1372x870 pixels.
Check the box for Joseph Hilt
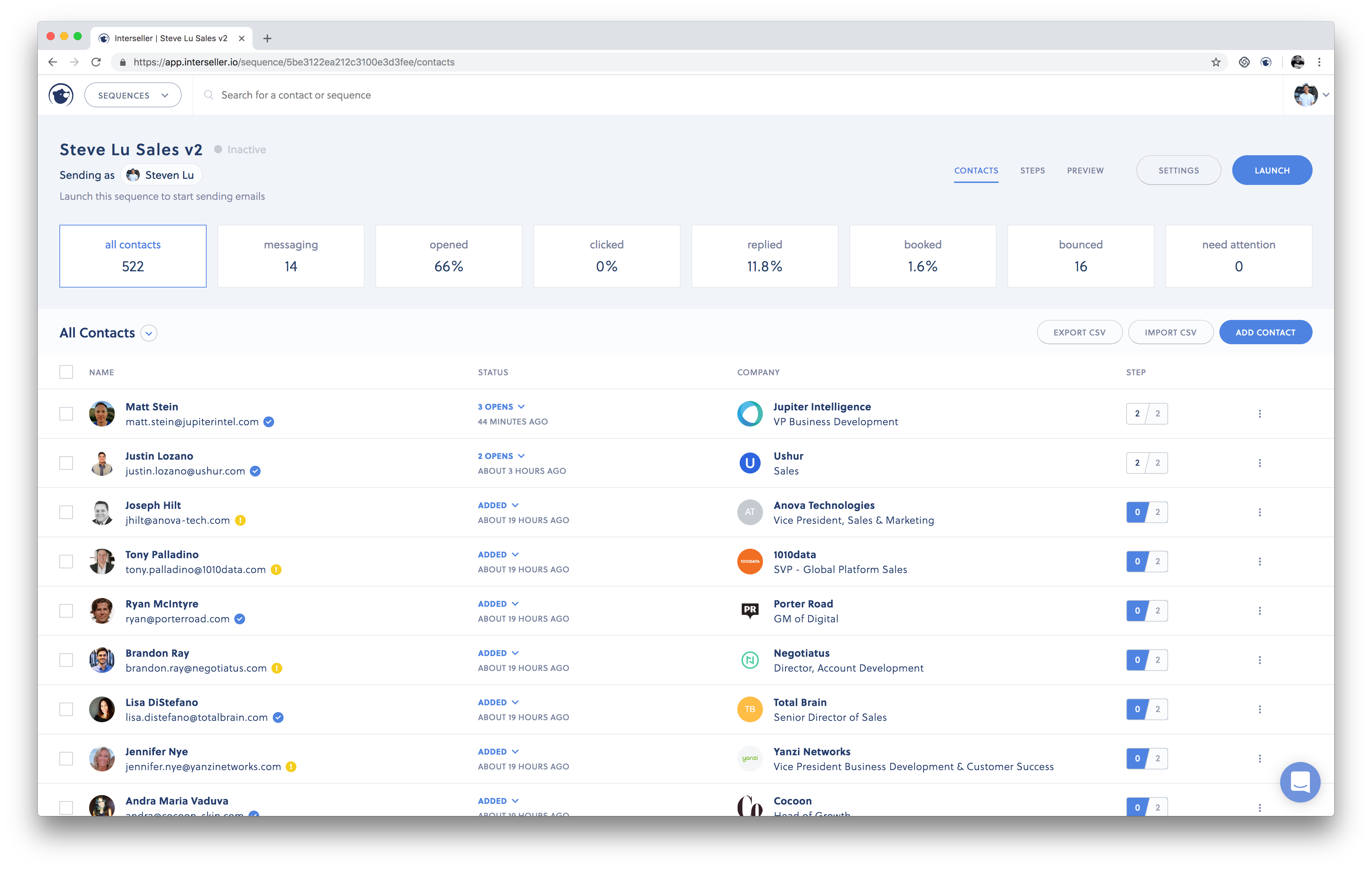66,512
